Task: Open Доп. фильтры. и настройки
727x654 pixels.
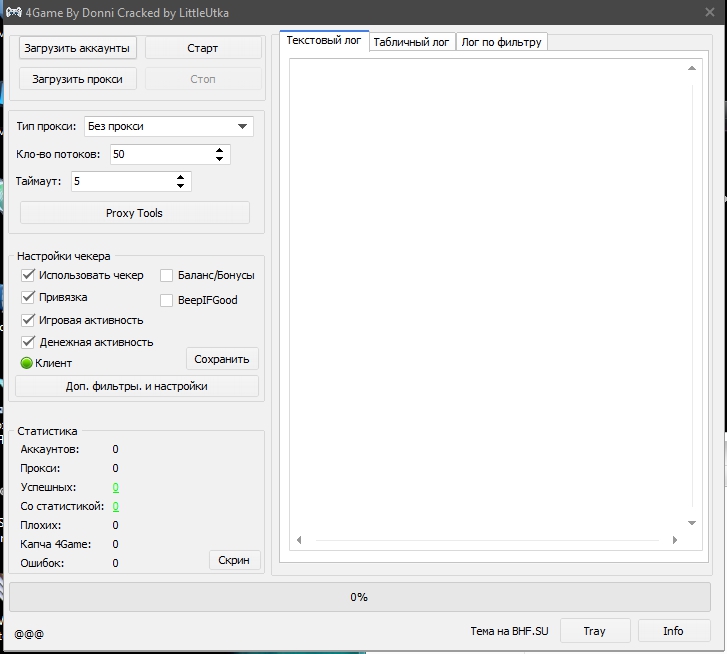Action: point(137,386)
